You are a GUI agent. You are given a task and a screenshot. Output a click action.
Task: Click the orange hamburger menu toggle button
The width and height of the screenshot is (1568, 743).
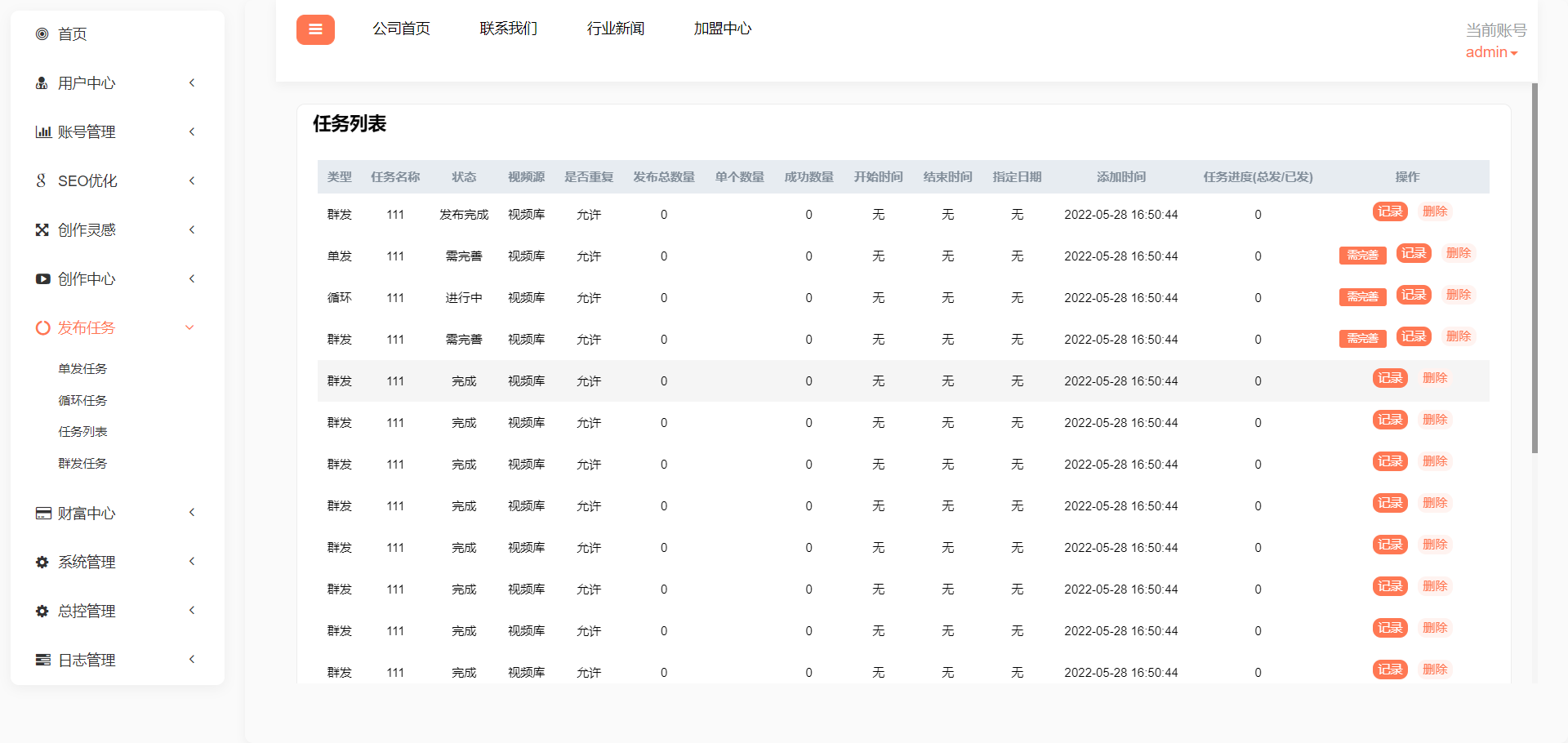click(315, 29)
